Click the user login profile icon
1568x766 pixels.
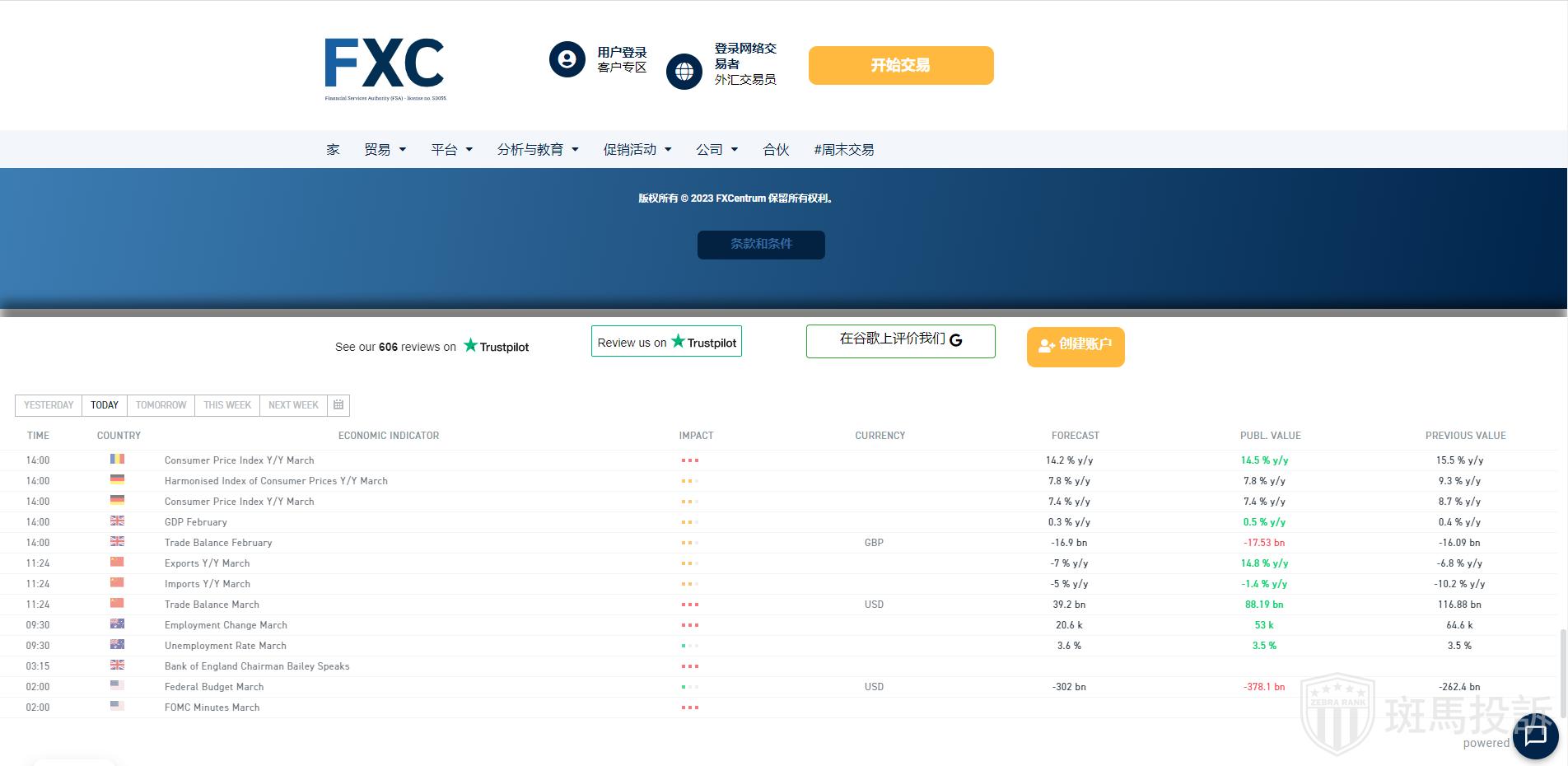[567, 60]
